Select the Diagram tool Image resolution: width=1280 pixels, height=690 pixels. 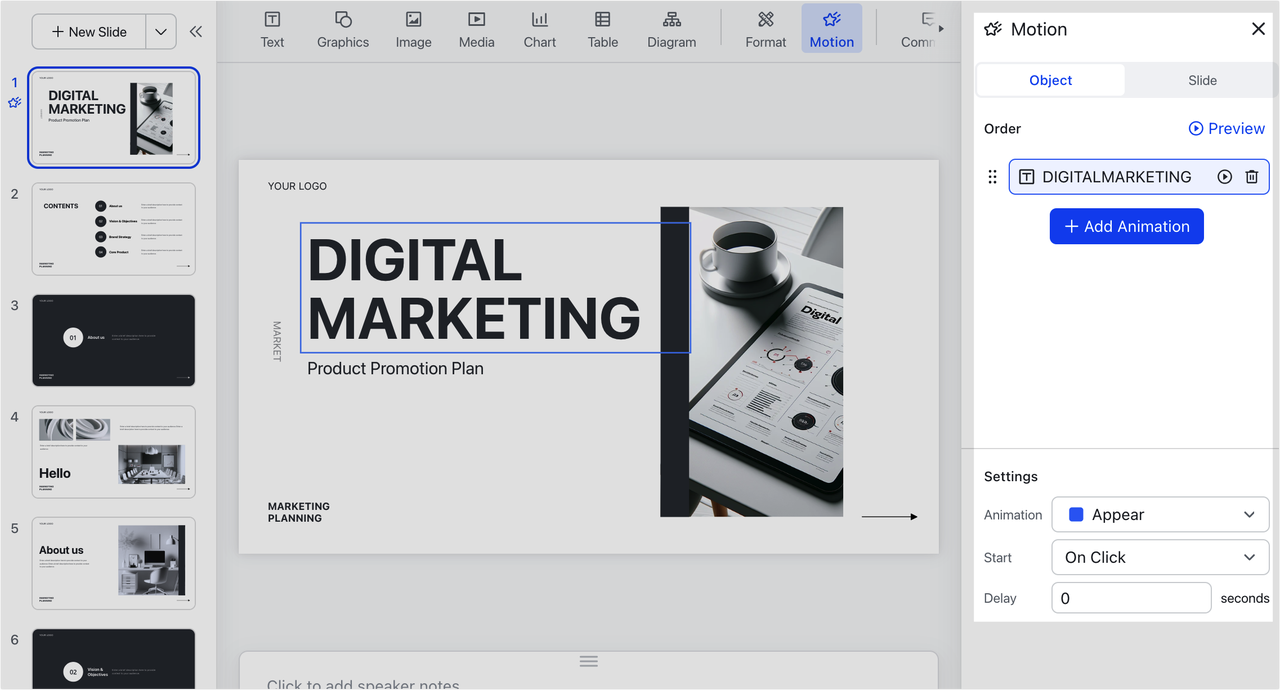671,29
